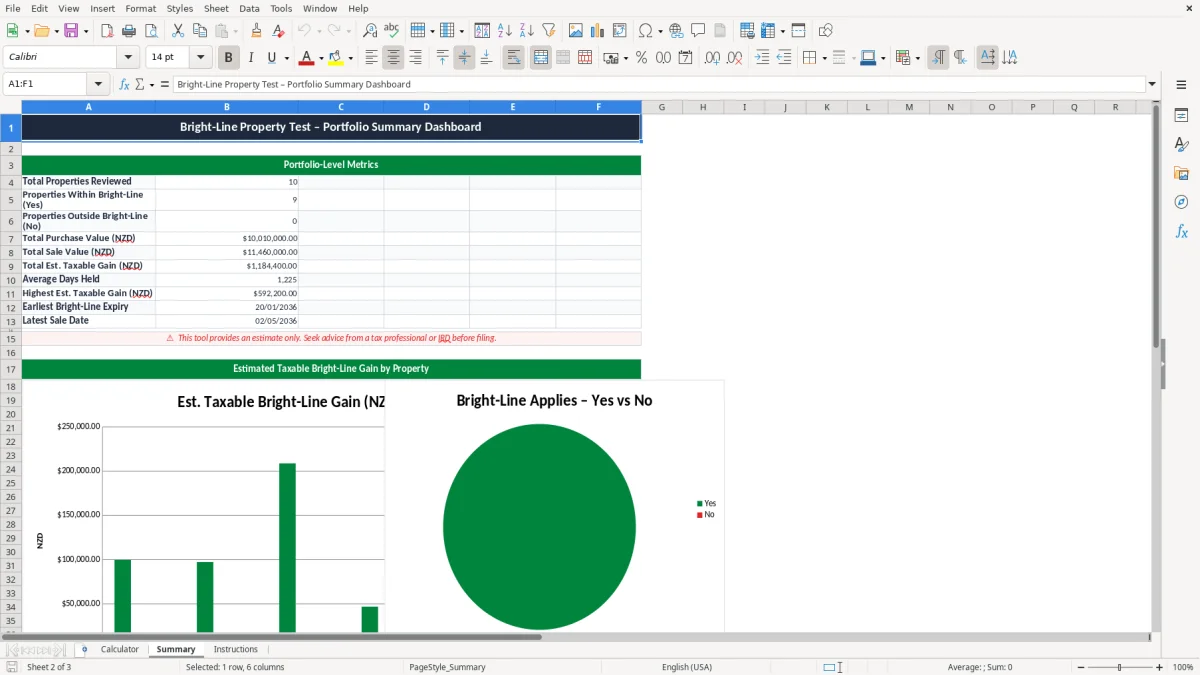Open the Borders dropdown arrow
Image resolution: width=1200 pixels, height=675 pixels.
click(x=824, y=58)
